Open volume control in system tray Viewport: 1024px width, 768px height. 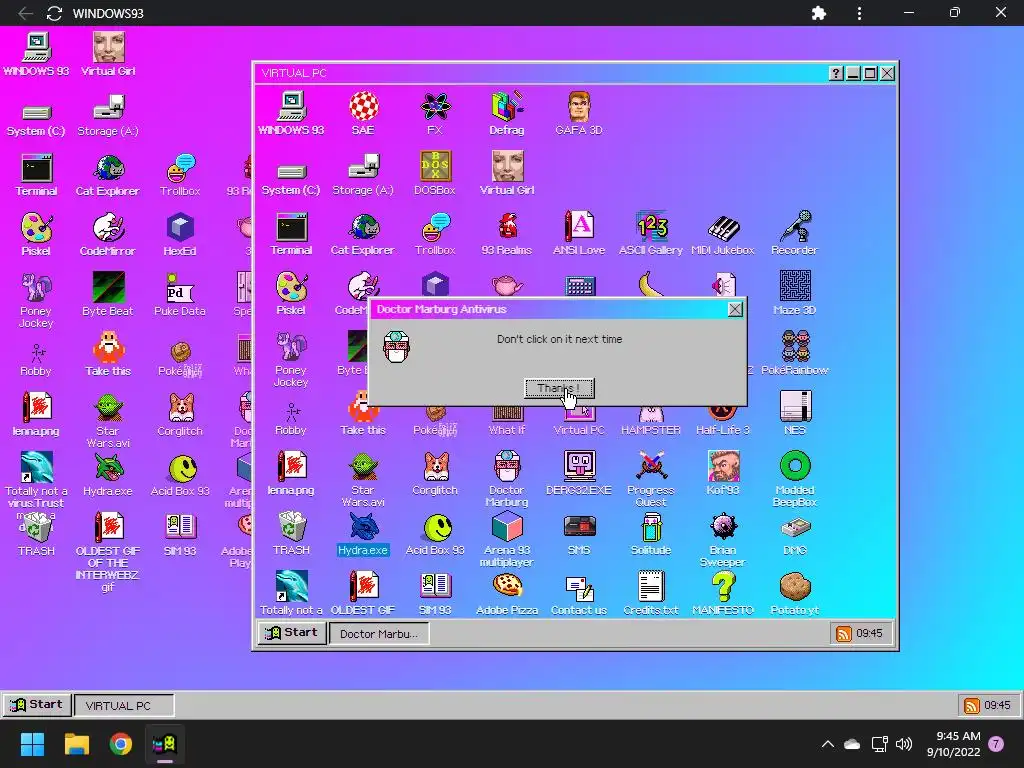tap(904, 744)
